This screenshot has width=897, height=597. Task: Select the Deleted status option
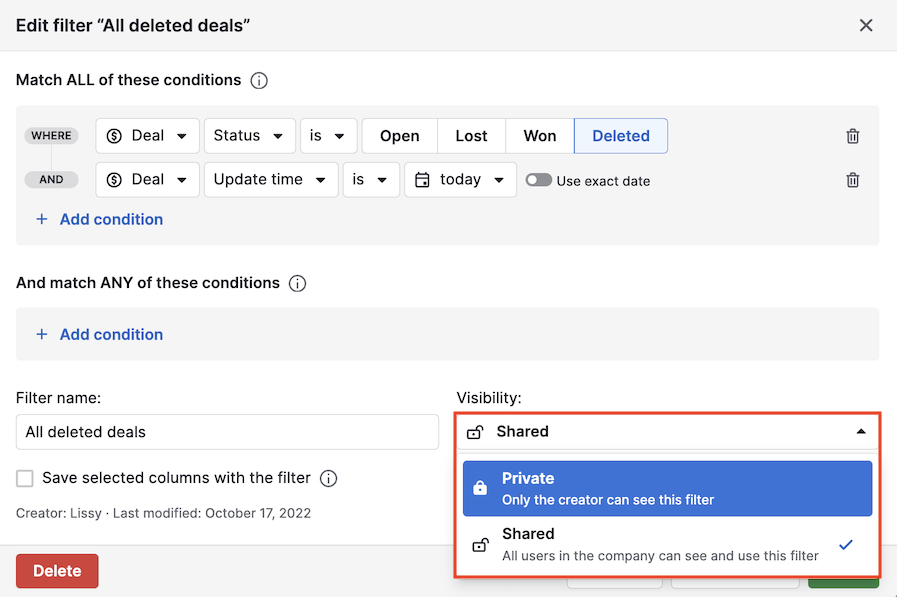620,135
